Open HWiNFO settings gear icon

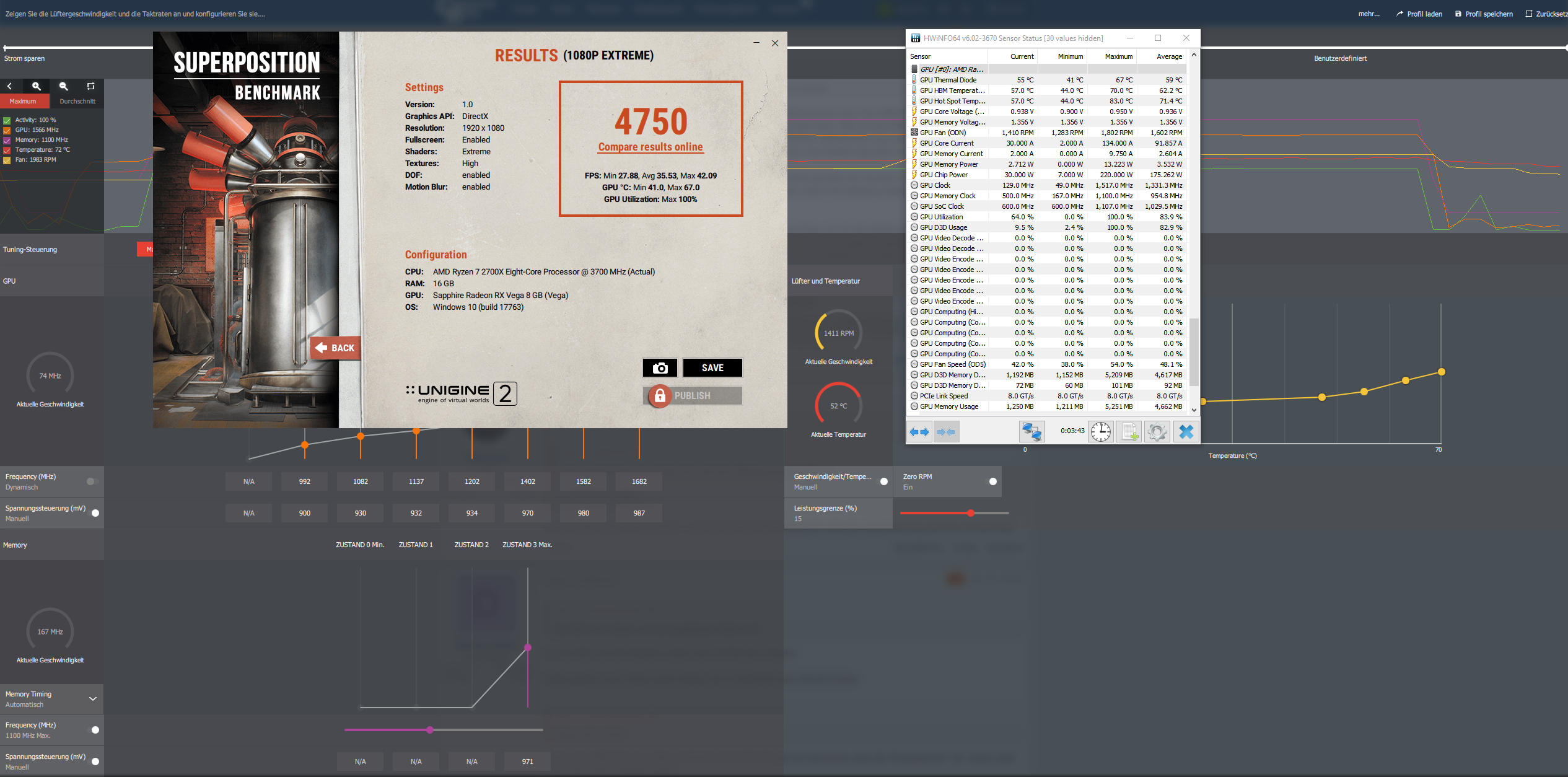click(1157, 431)
